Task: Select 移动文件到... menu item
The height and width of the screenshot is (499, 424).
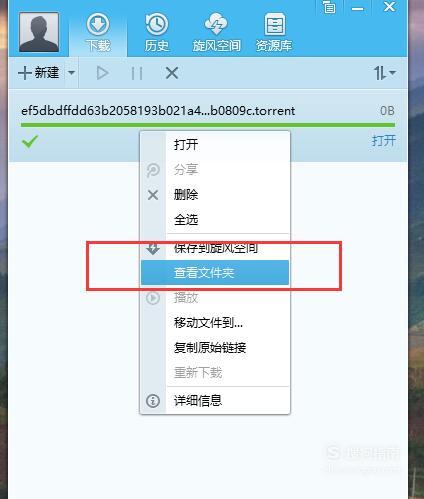Action: [x=215, y=323]
